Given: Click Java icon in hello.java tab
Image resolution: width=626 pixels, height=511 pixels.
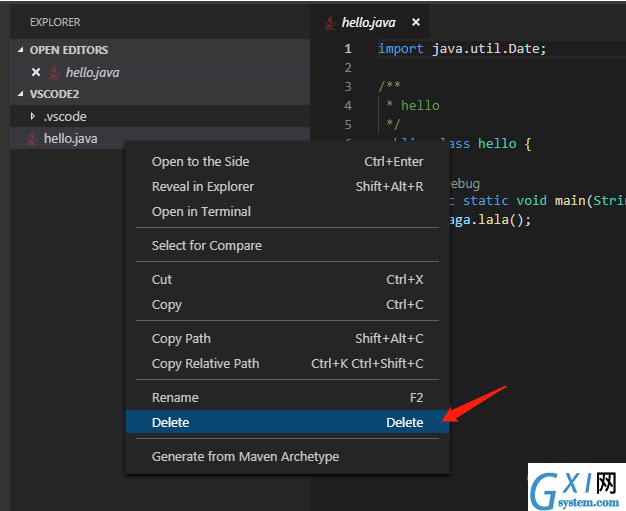Looking at the screenshot, I should pyautogui.click(x=330, y=22).
